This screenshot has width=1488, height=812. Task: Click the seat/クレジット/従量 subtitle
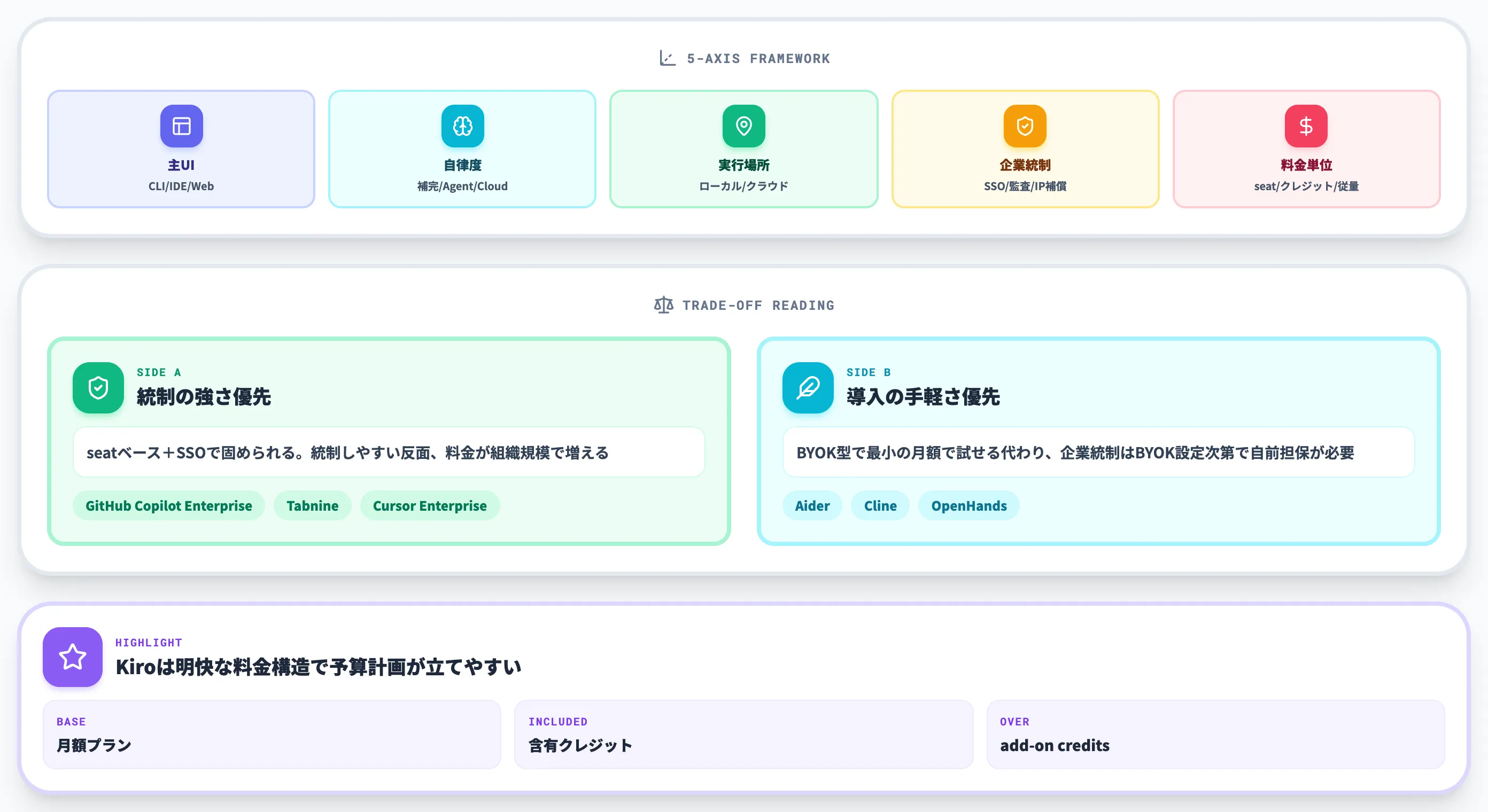(x=1307, y=186)
